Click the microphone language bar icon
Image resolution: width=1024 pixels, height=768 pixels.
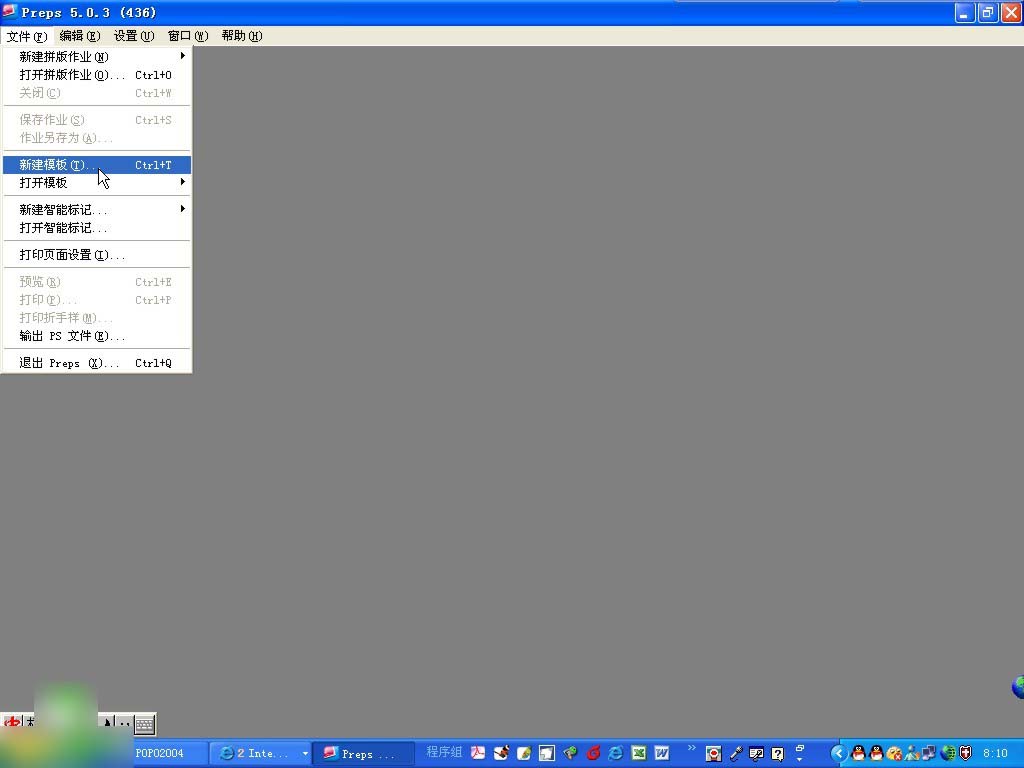pyautogui.click(x=736, y=754)
